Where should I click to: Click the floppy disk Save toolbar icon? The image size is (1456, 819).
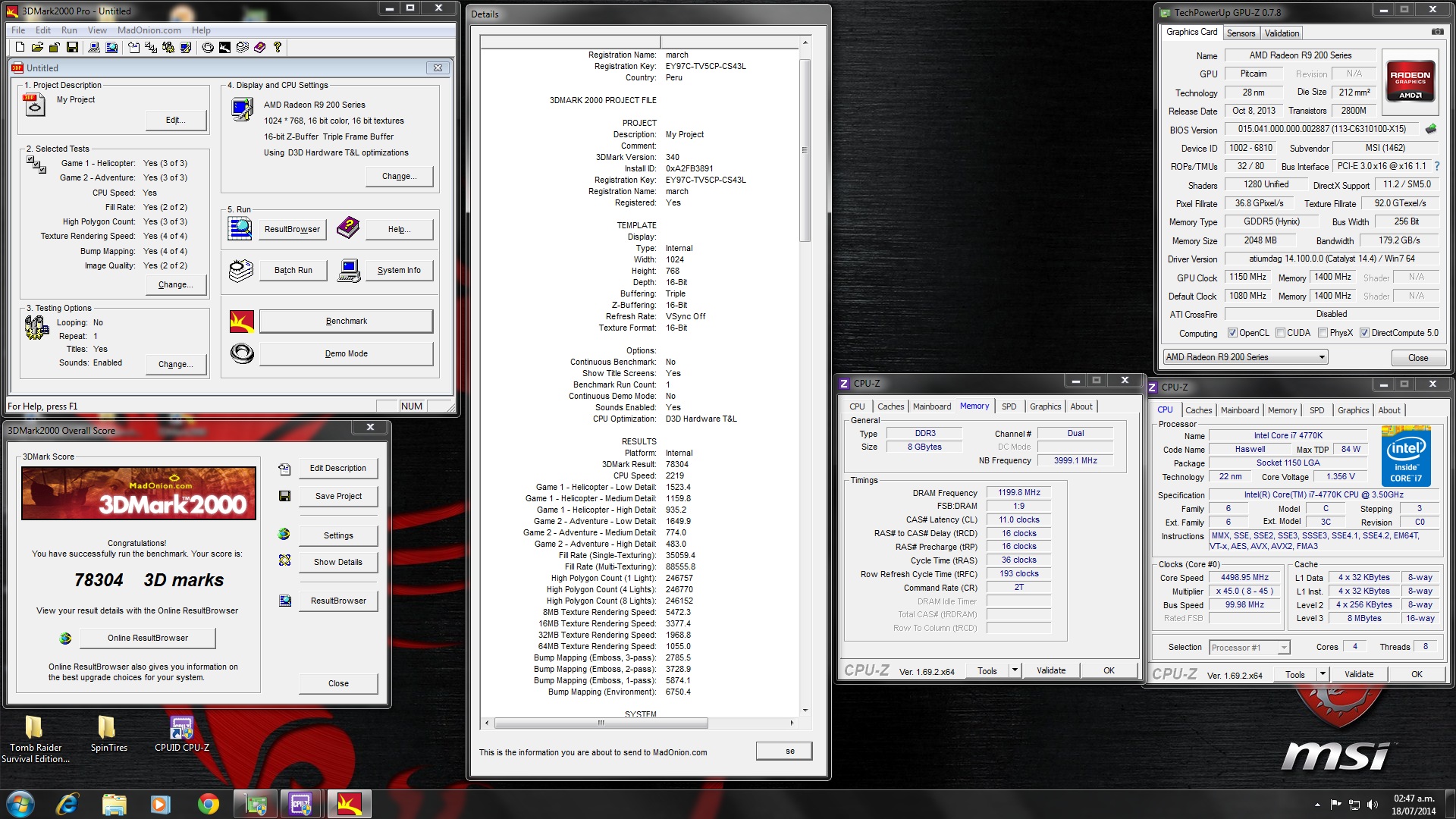tap(72, 47)
